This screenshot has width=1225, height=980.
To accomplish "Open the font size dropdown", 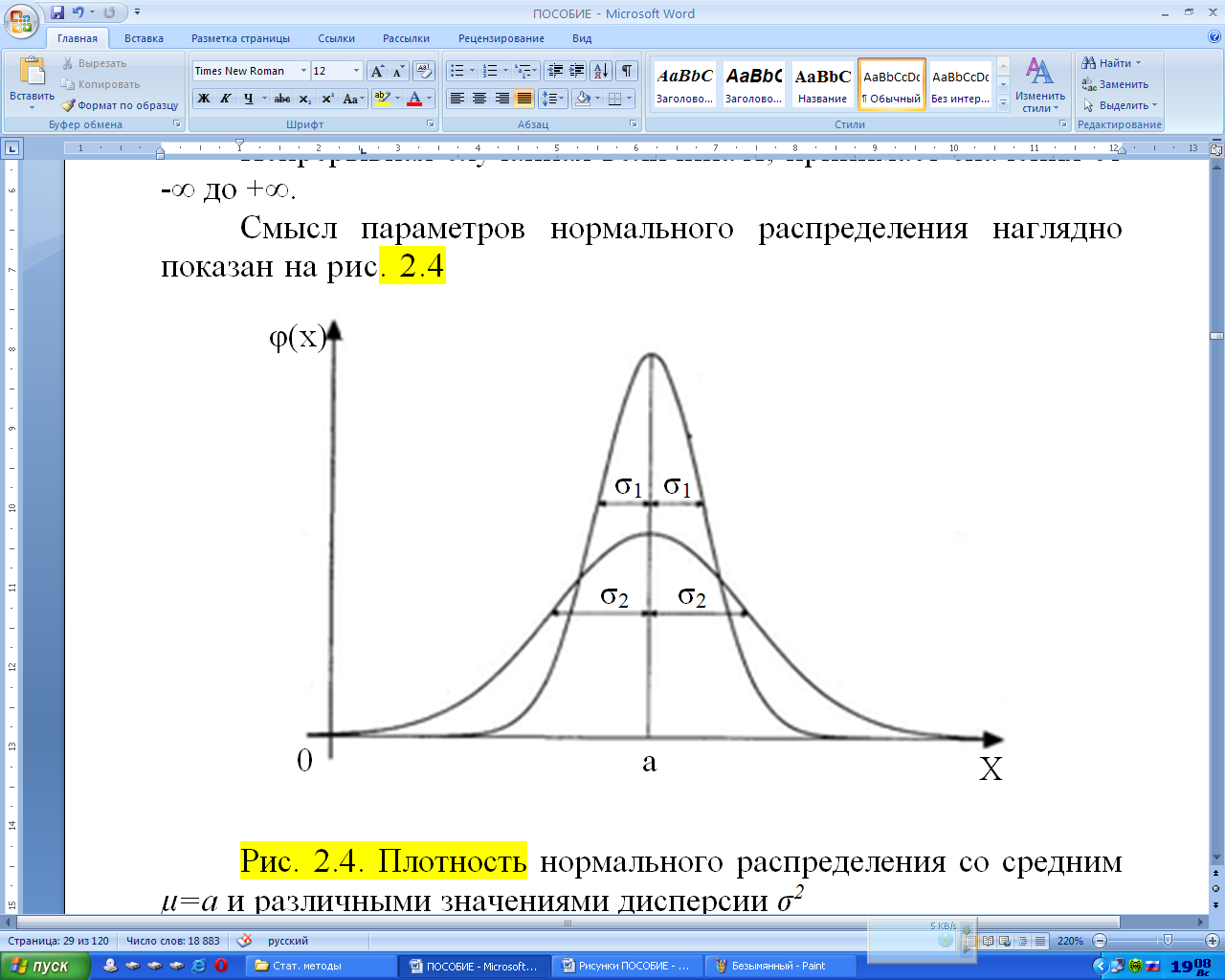I will [356, 71].
